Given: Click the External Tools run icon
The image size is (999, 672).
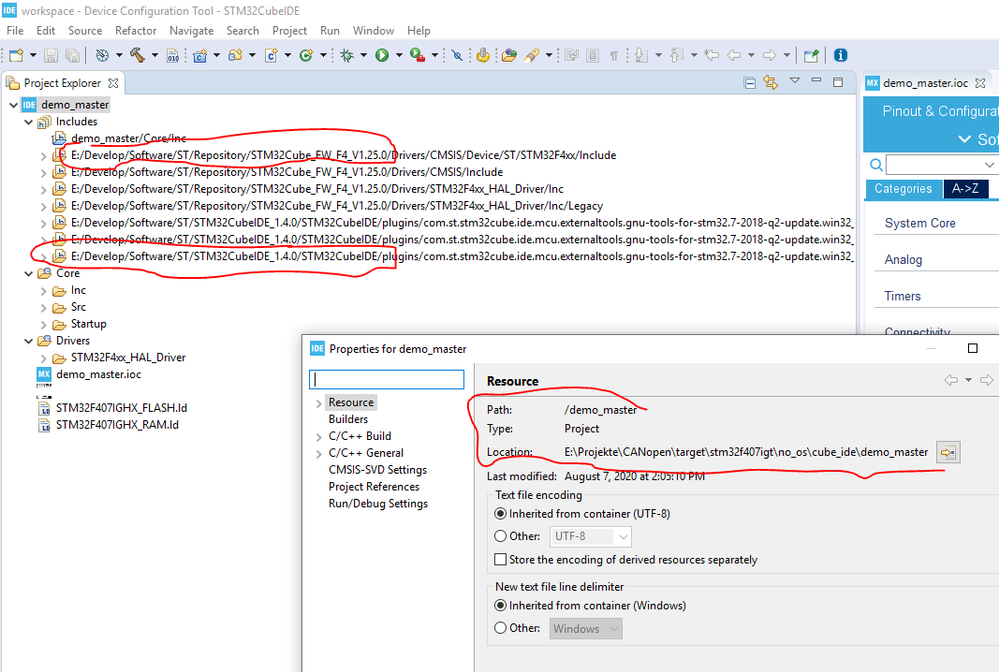Looking at the screenshot, I should 417,55.
